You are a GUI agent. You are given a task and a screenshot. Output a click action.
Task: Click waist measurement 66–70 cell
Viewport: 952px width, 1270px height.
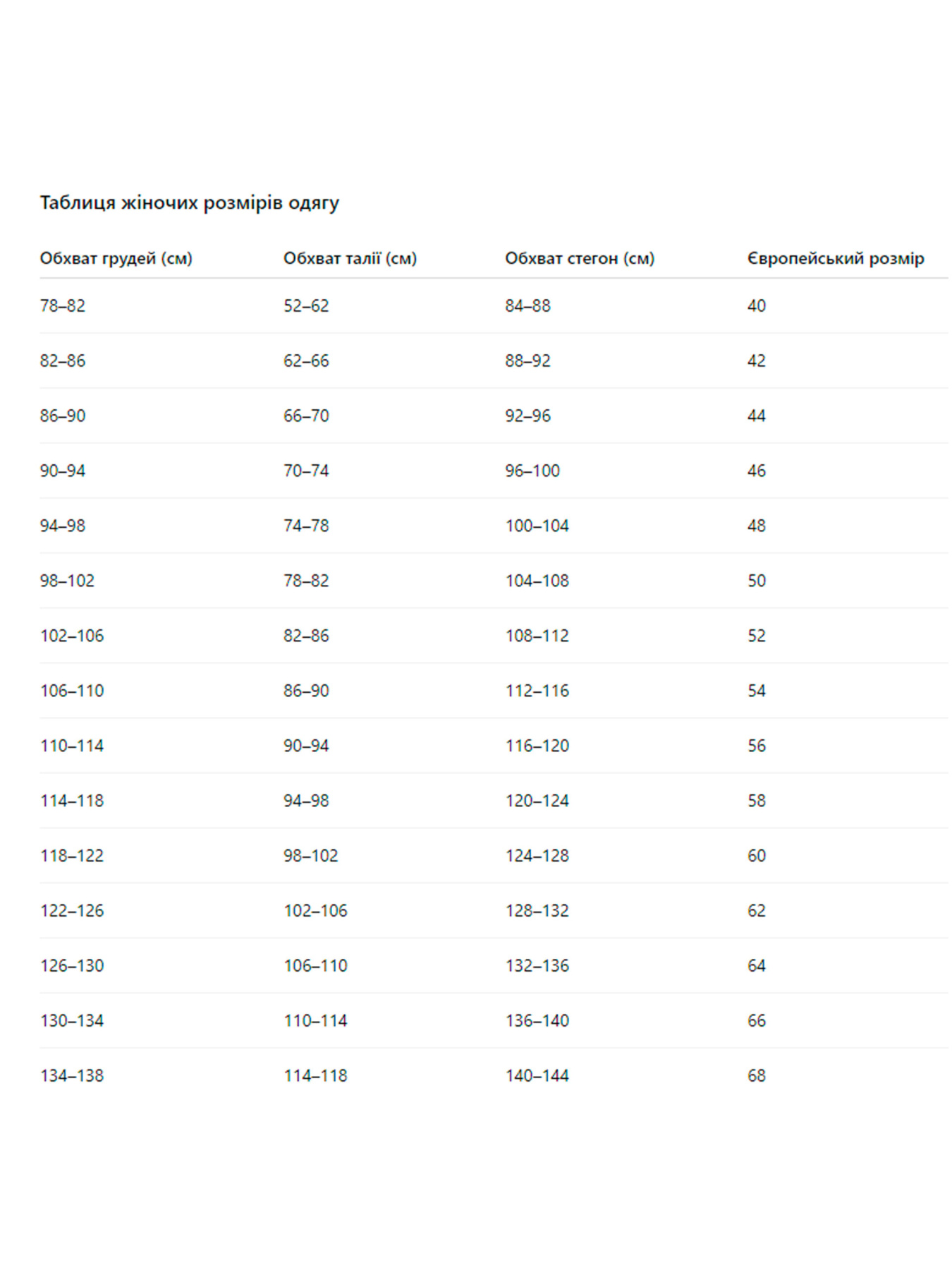306,416
